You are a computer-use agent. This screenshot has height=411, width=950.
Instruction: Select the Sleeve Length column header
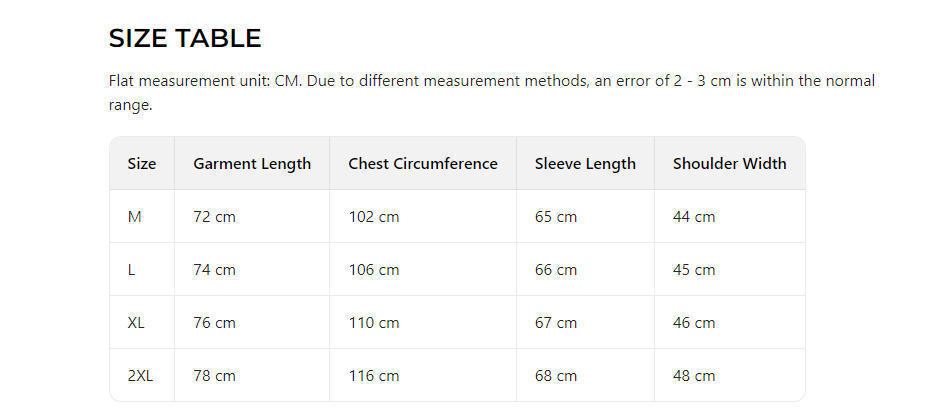[x=585, y=164]
